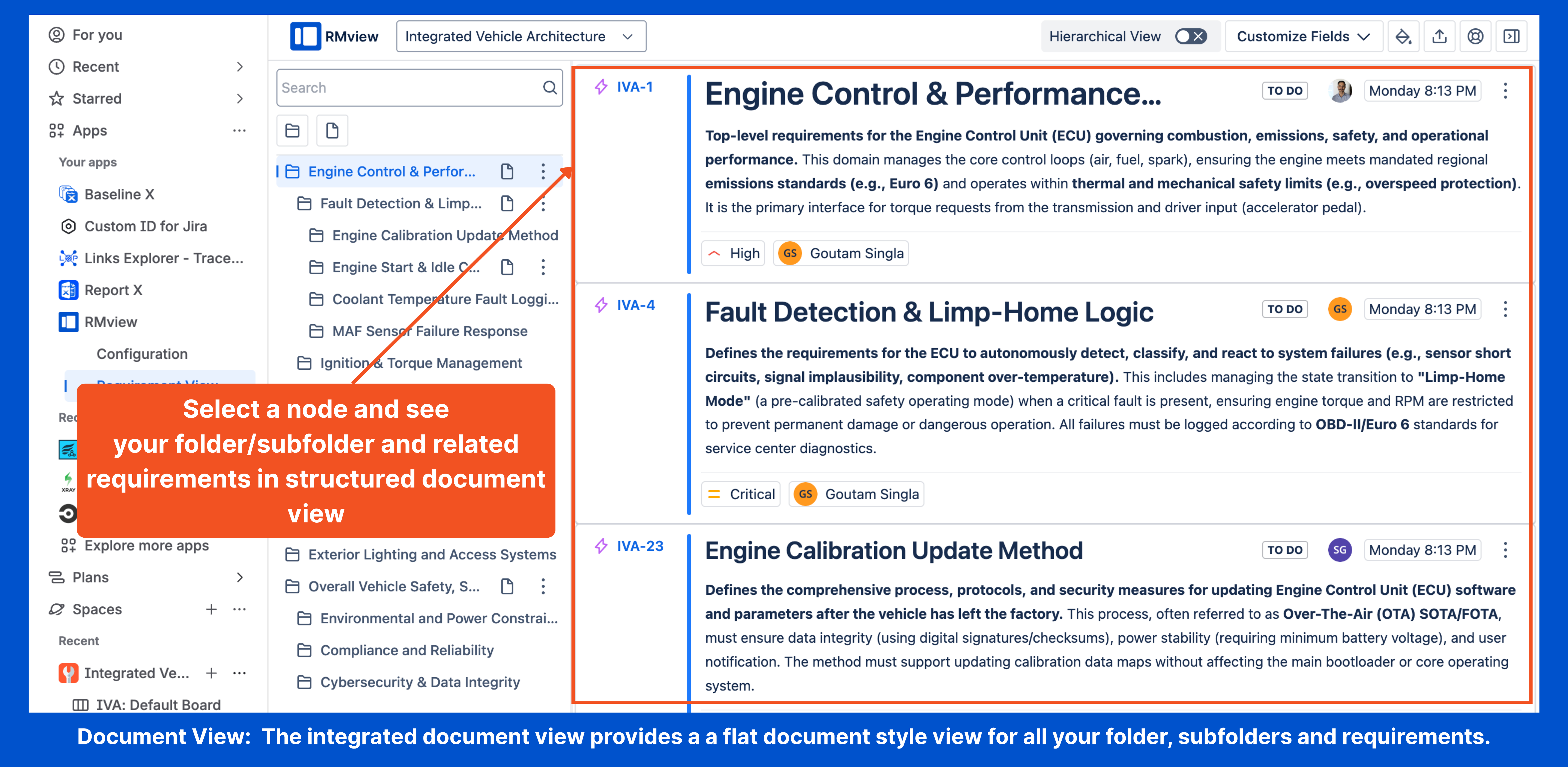
Task: Click the paint bucket icon in top toolbar
Action: 1402,37
